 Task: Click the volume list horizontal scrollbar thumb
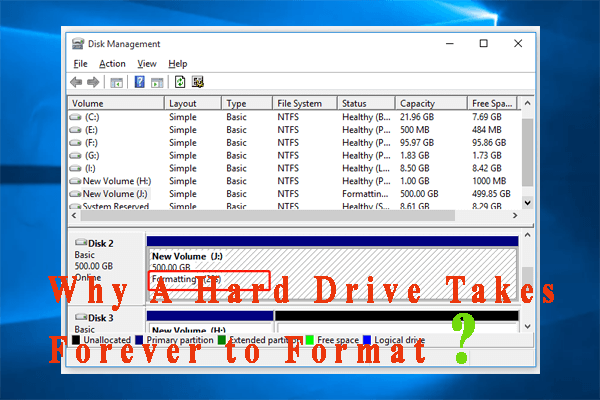(267, 216)
